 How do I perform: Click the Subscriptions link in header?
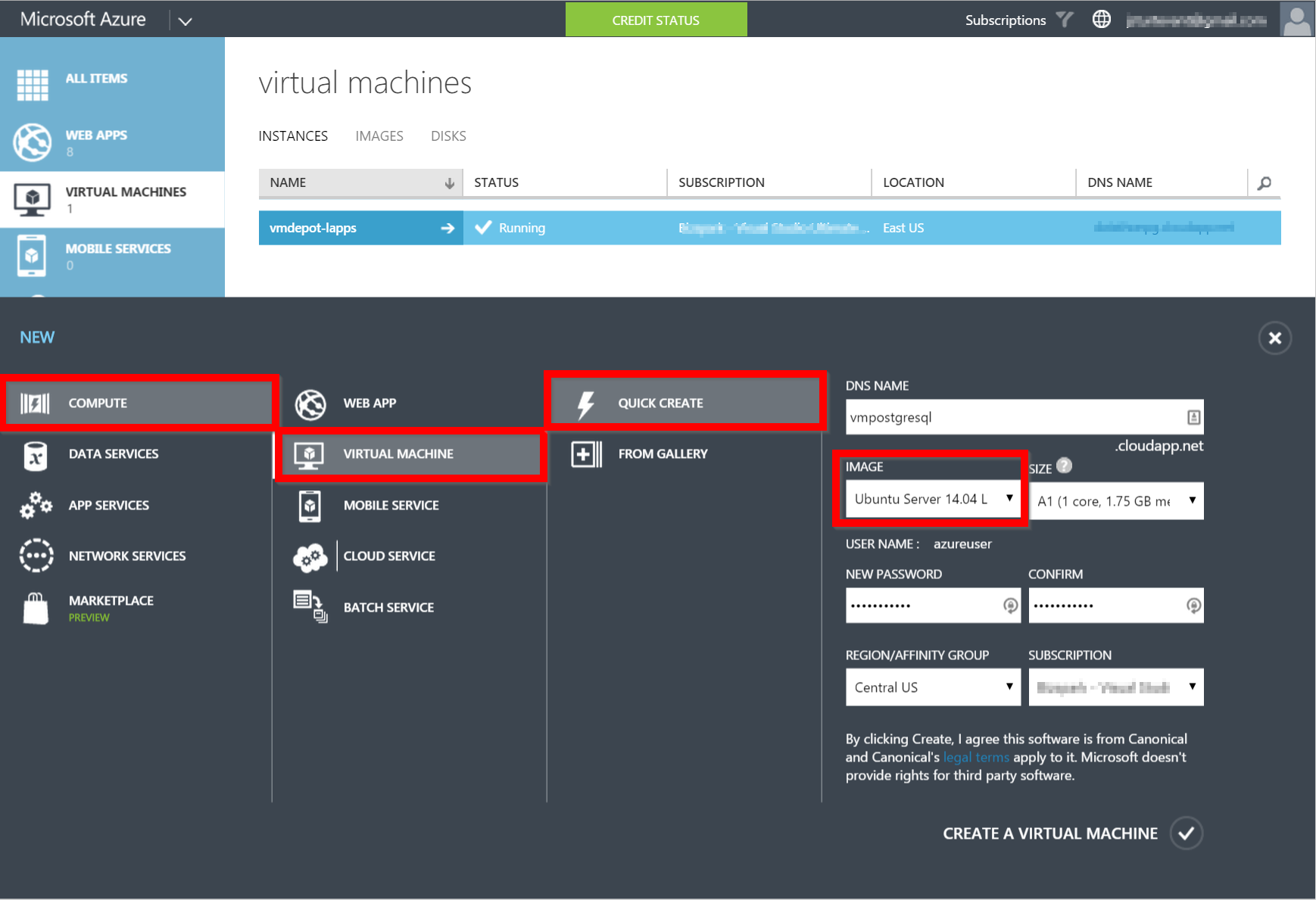click(1006, 20)
